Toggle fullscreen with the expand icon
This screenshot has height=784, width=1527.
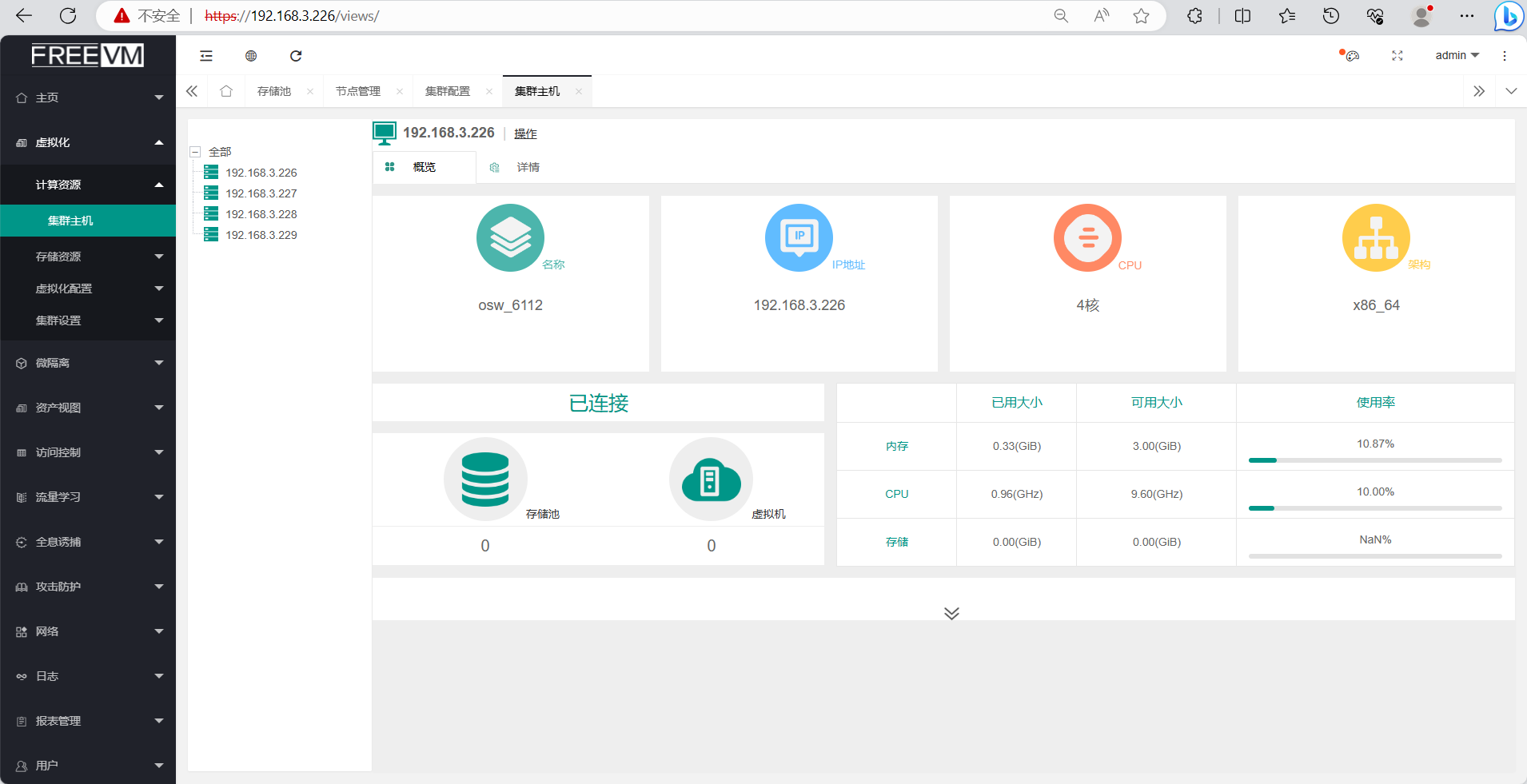(x=1397, y=56)
